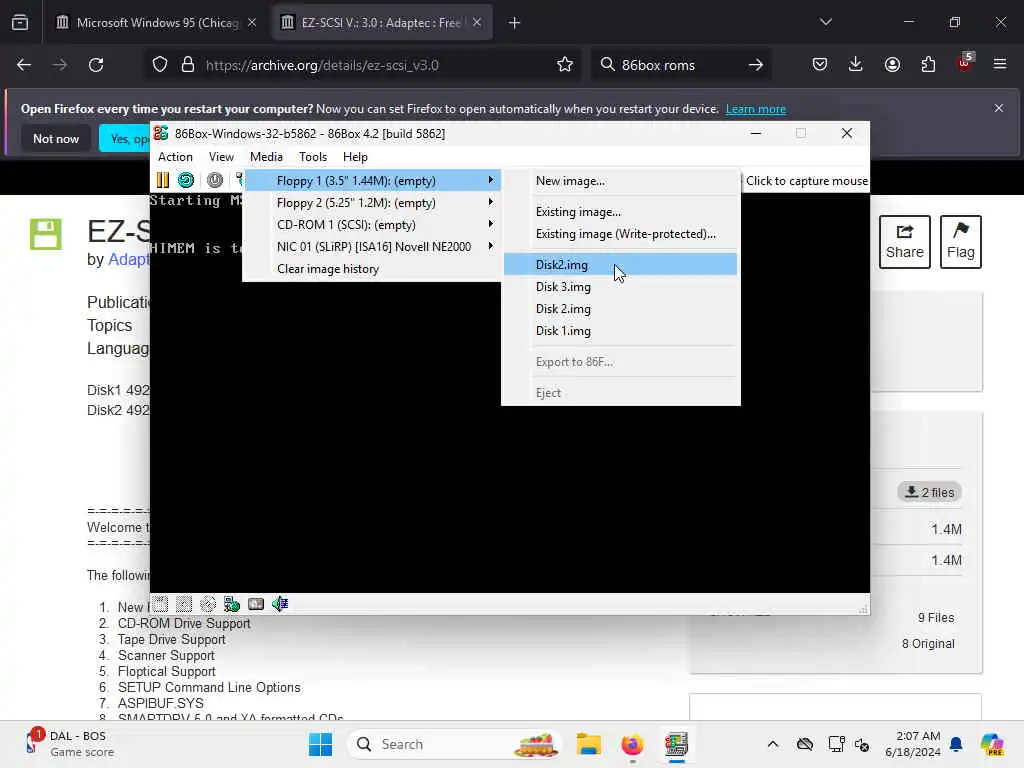Click the green hard reset icon in 86Box
1024x768 pixels.
[x=186, y=180]
